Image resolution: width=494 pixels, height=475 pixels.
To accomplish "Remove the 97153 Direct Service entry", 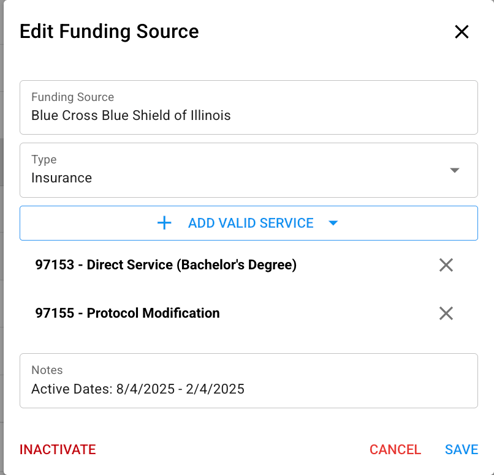I will point(446,265).
